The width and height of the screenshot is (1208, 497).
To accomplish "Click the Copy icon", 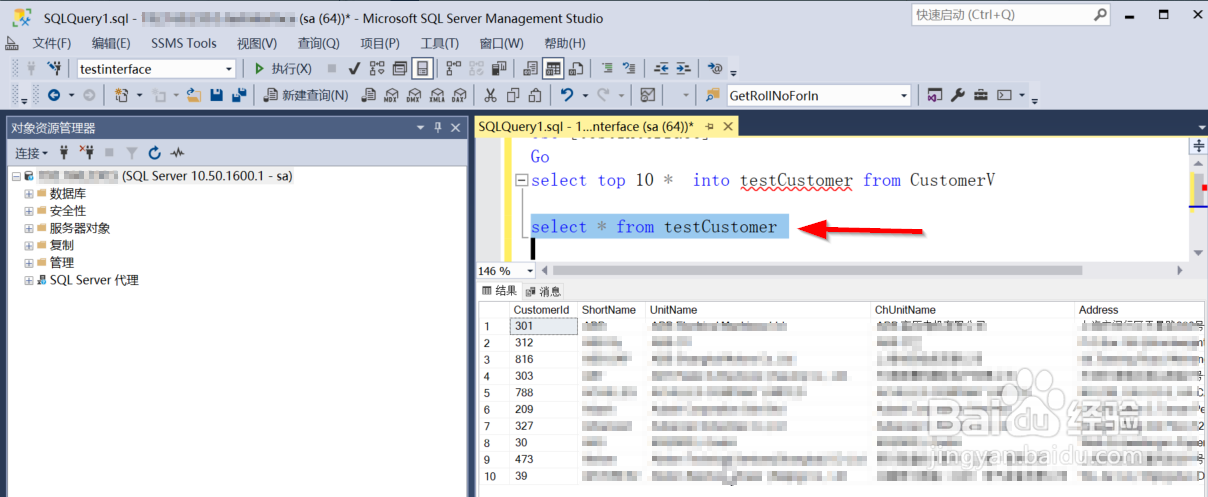I will click(513, 95).
